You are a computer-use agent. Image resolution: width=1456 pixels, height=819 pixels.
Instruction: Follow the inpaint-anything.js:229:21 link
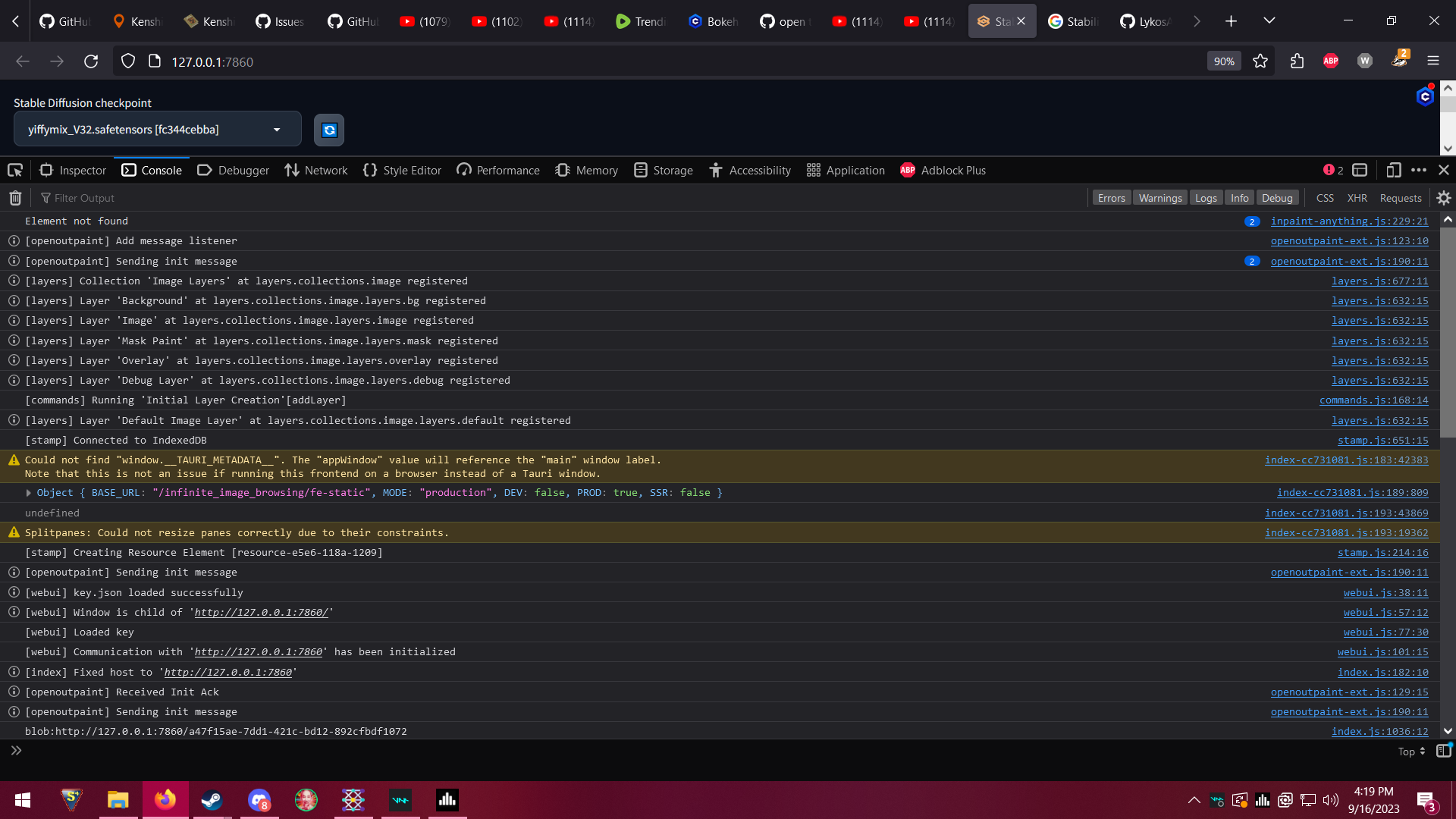pos(1350,221)
